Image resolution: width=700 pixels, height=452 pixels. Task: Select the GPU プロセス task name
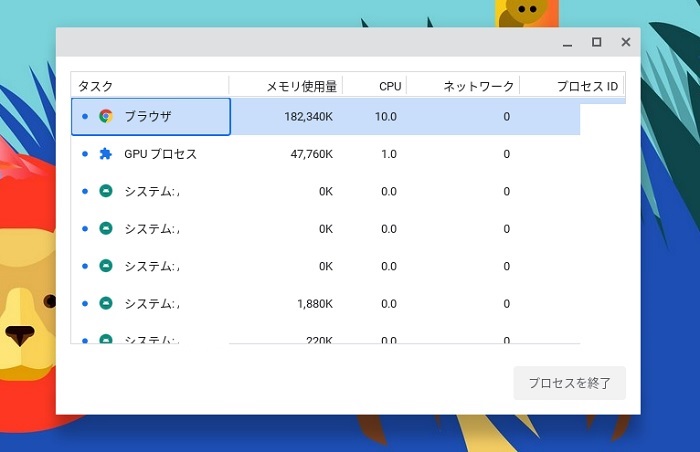tap(160, 154)
